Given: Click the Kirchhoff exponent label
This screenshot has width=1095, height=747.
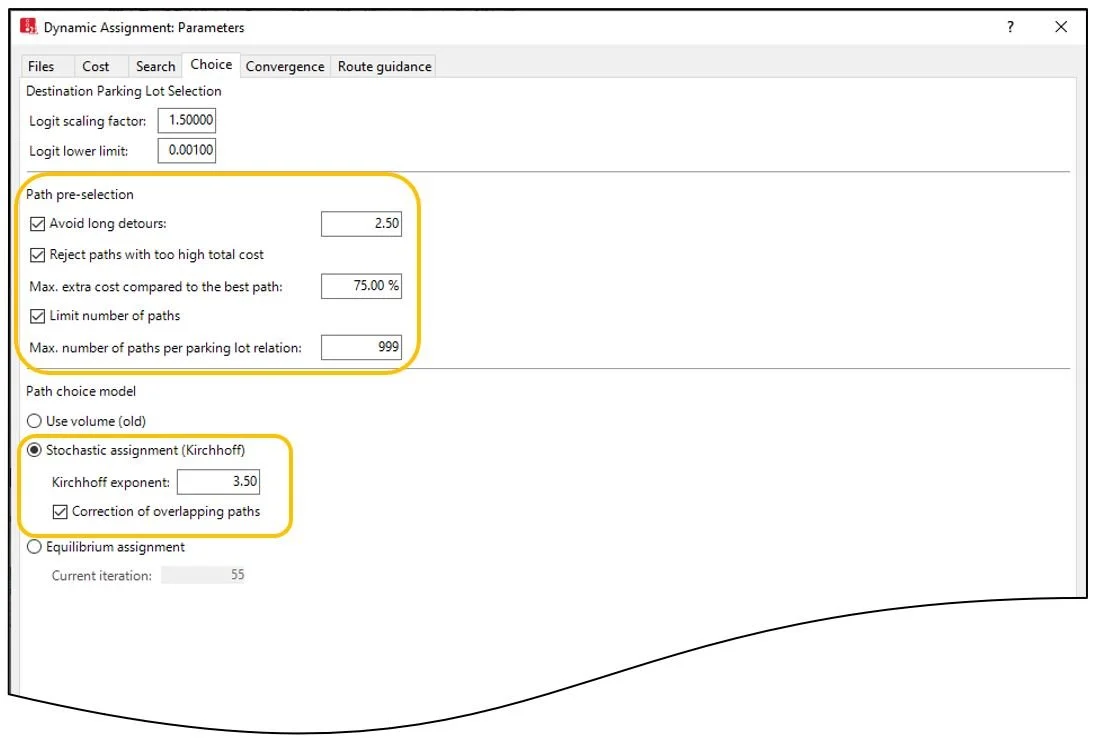Looking at the screenshot, I should [110, 482].
